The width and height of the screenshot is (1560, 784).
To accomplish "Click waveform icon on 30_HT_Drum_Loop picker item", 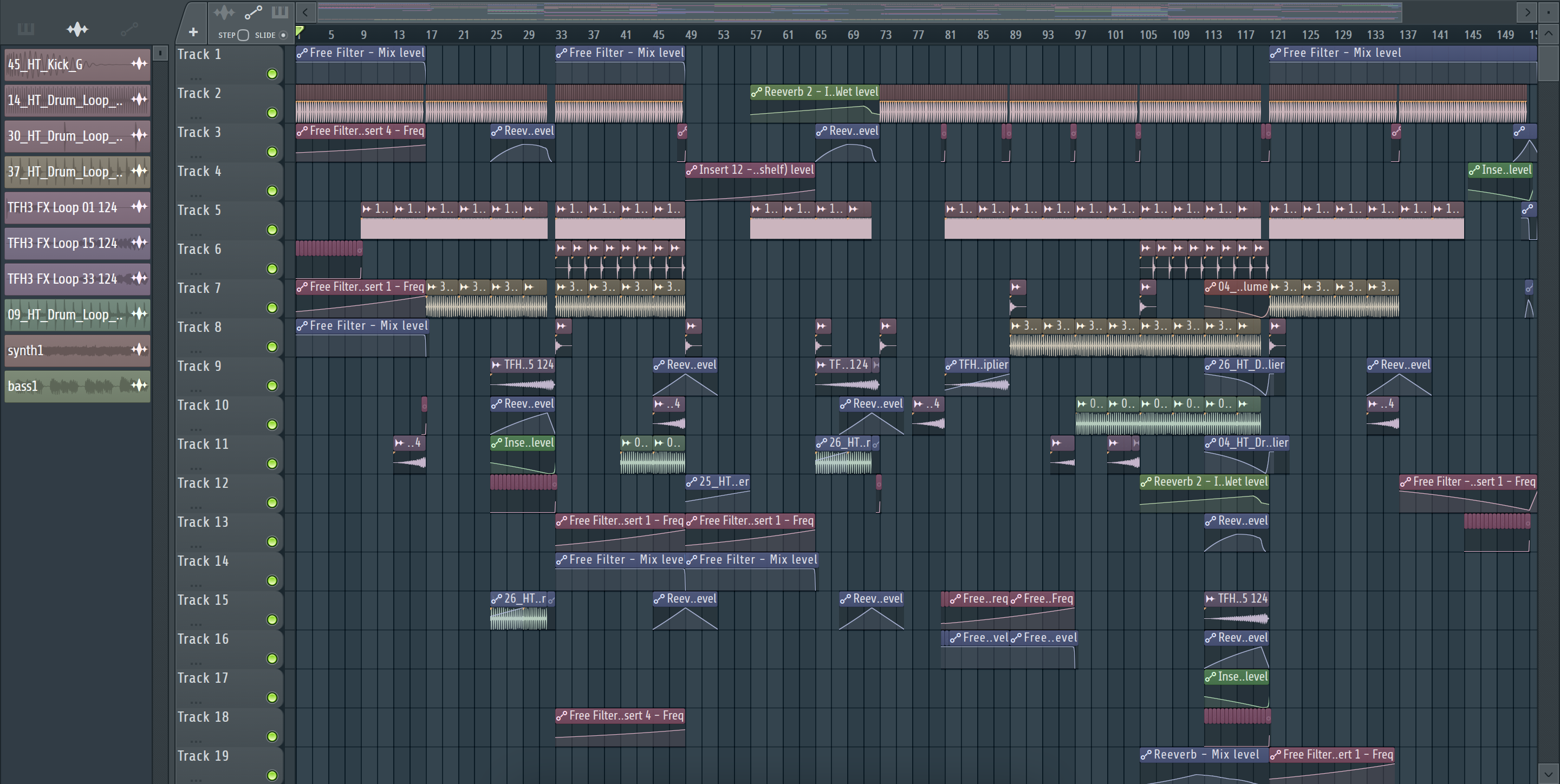I will point(139,135).
